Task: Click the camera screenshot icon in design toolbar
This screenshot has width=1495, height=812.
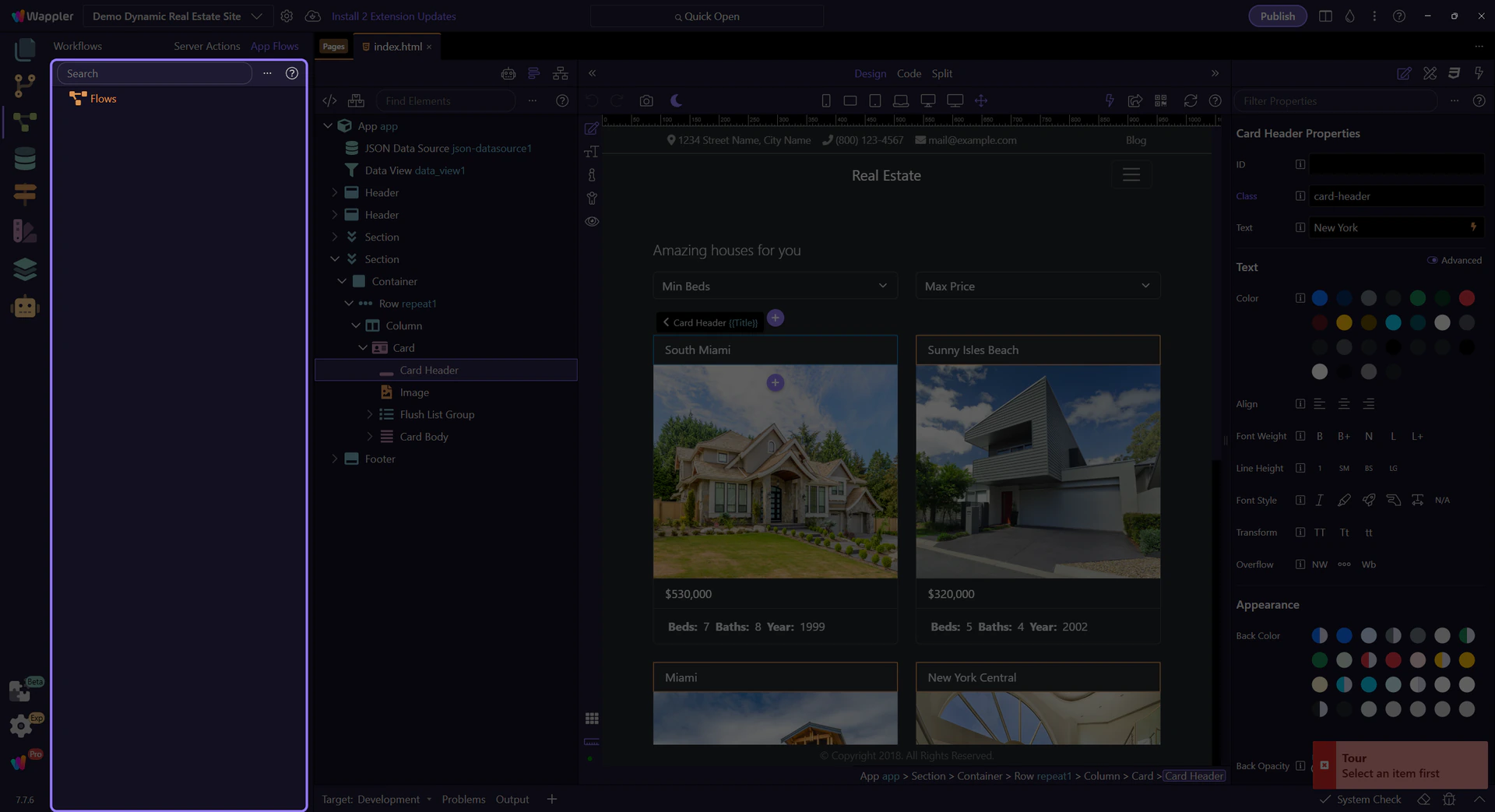Action: click(x=646, y=101)
